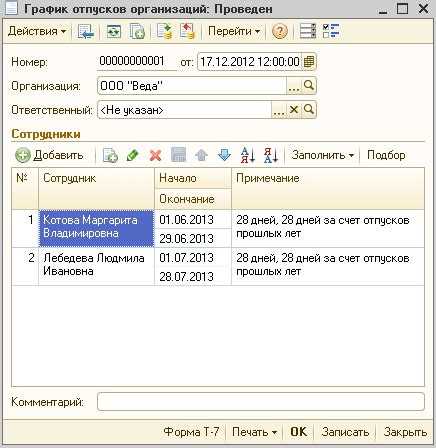Click the magnifier icon next to ООО "Веда"
The image size is (436, 448).
tap(309, 86)
